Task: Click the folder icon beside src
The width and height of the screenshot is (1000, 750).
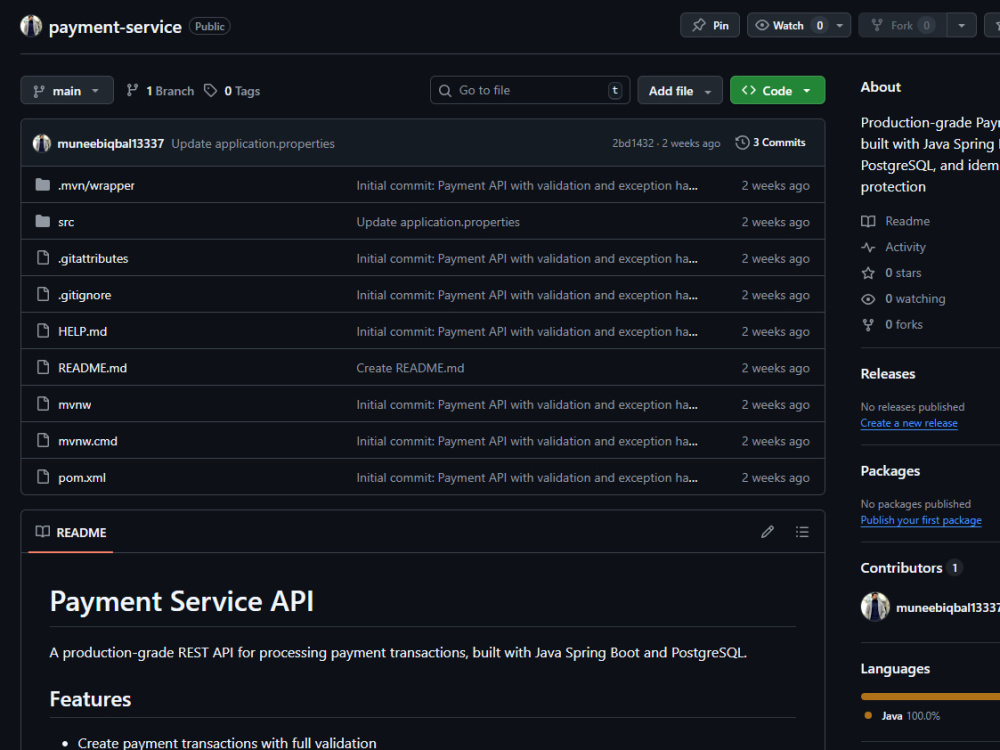Action: point(43,221)
